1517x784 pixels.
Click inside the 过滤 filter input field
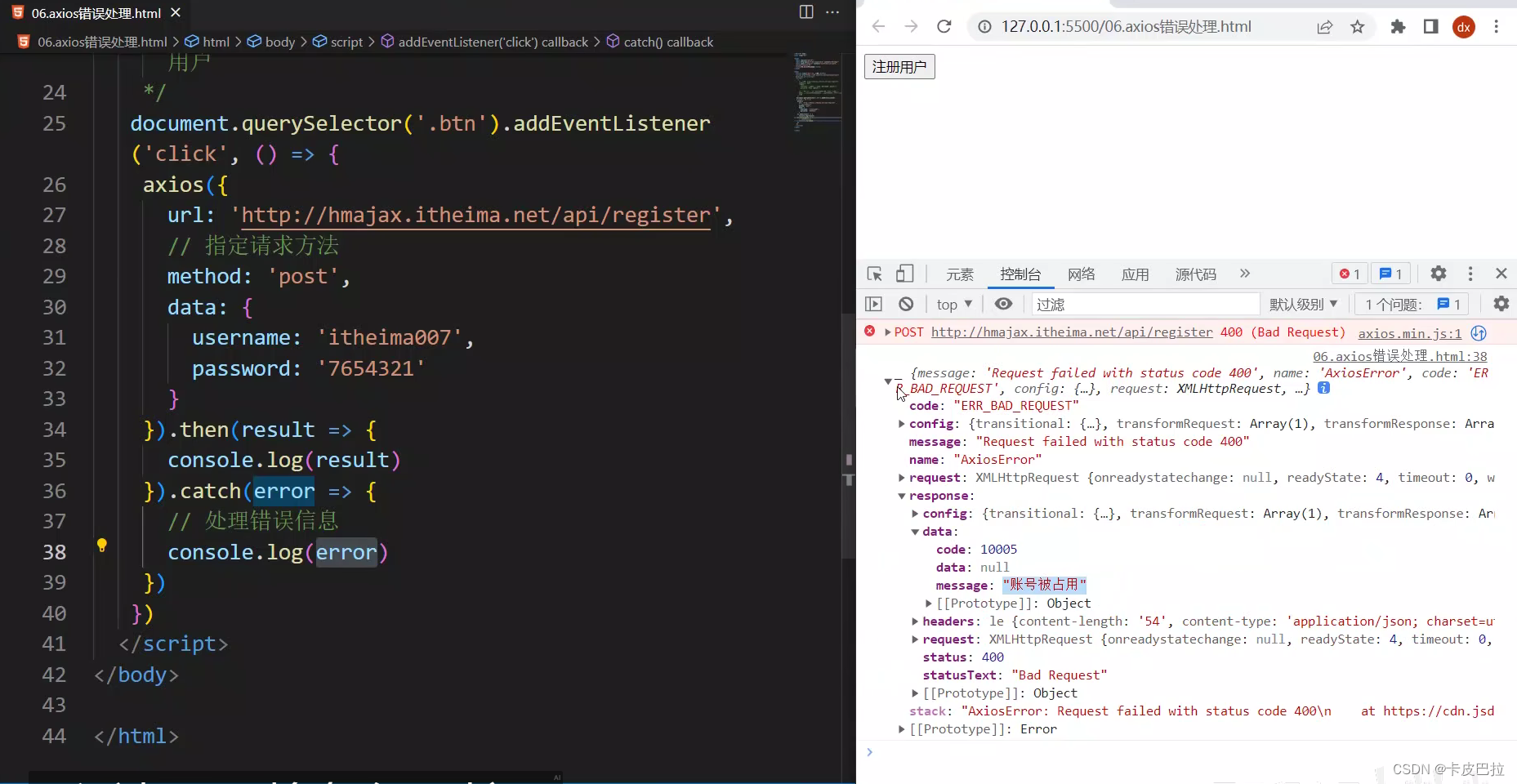tap(1144, 304)
